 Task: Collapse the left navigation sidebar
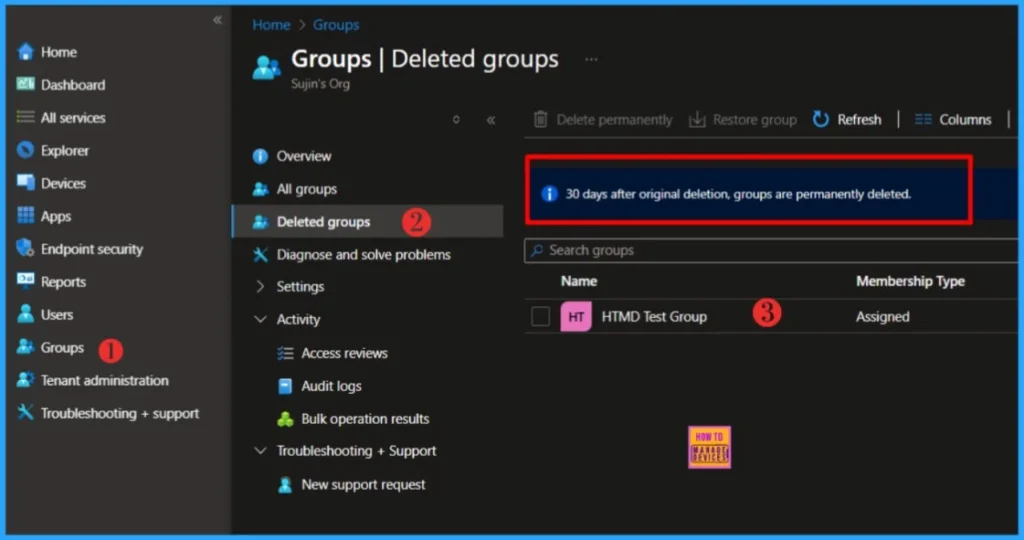pyautogui.click(x=217, y=20)
